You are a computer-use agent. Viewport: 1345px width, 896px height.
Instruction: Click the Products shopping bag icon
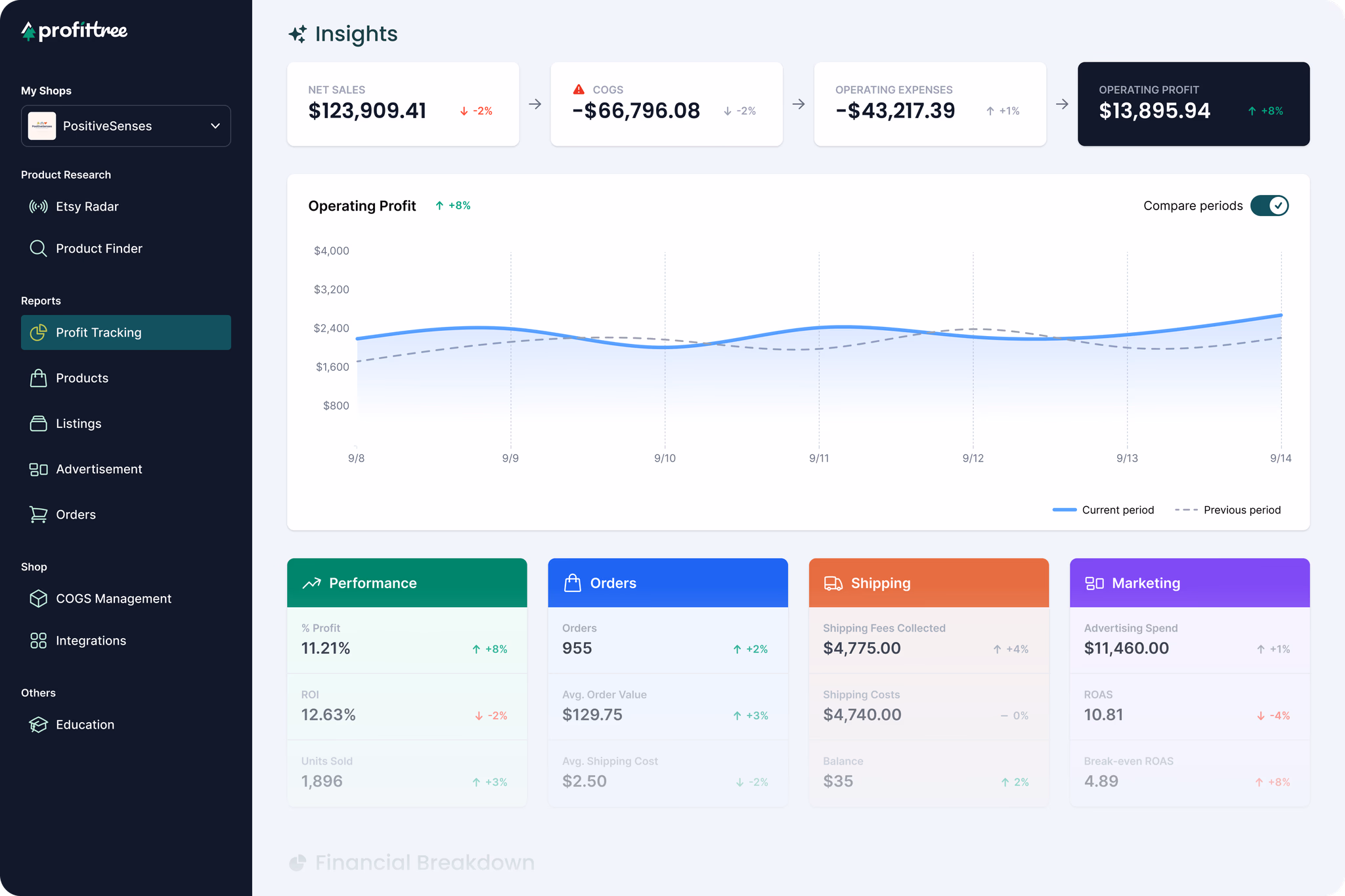coord(38,377)
